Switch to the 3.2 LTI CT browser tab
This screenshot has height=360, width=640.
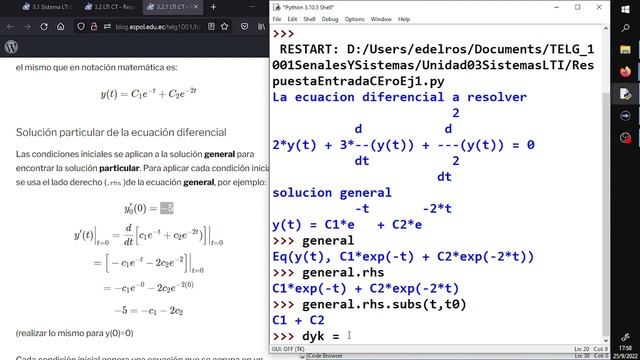click(109, 7)
